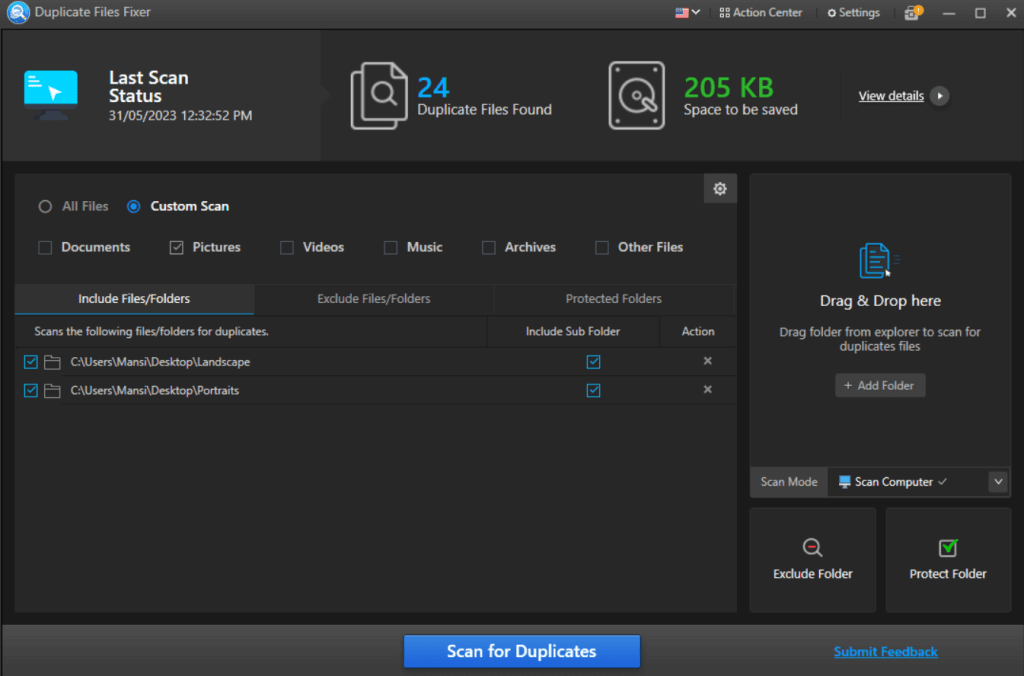Uncheck Include Sub Folder for the Landscape folder
Viewport: 1024px width, 676px height.
coord(593,362)
